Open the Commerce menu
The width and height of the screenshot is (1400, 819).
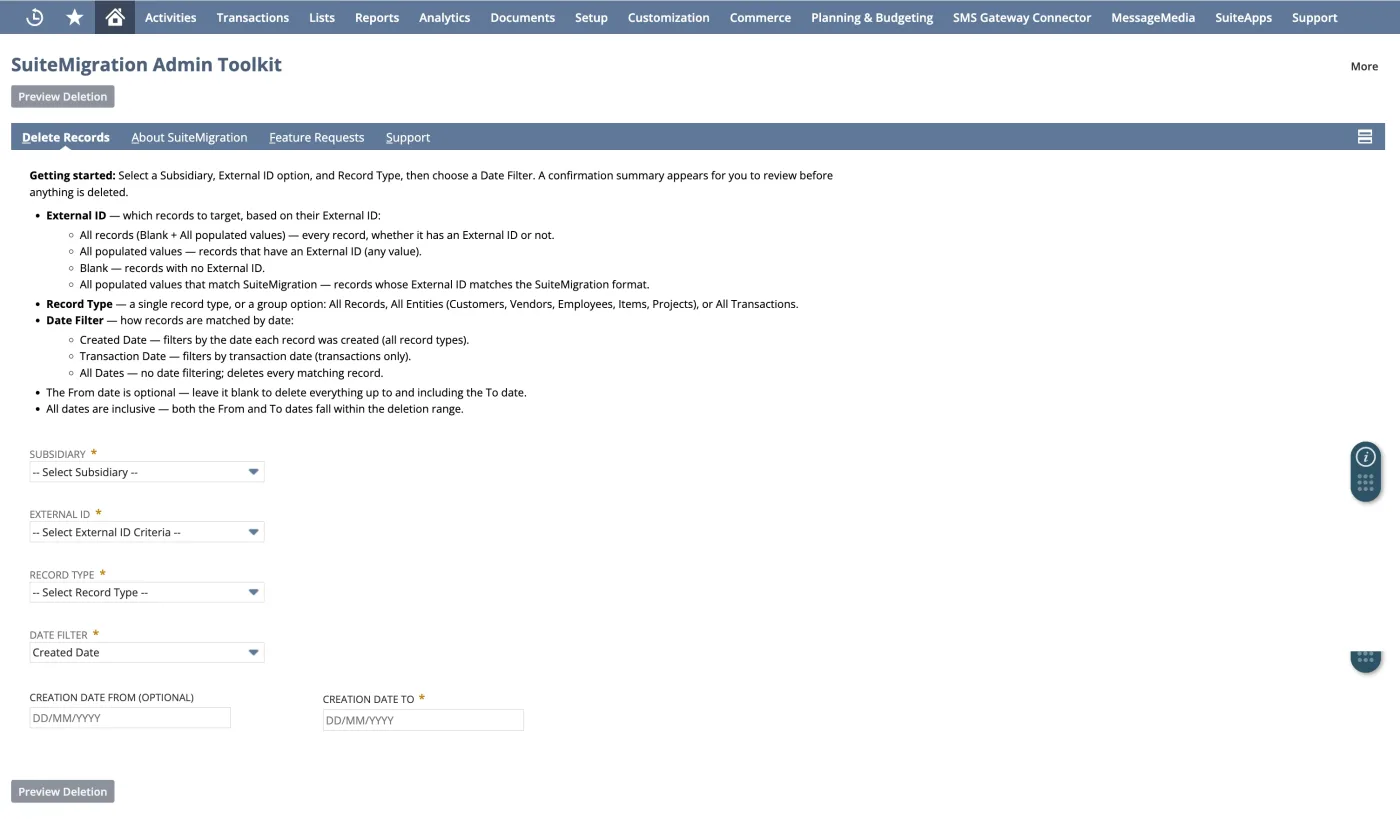[x=760, y=17]
